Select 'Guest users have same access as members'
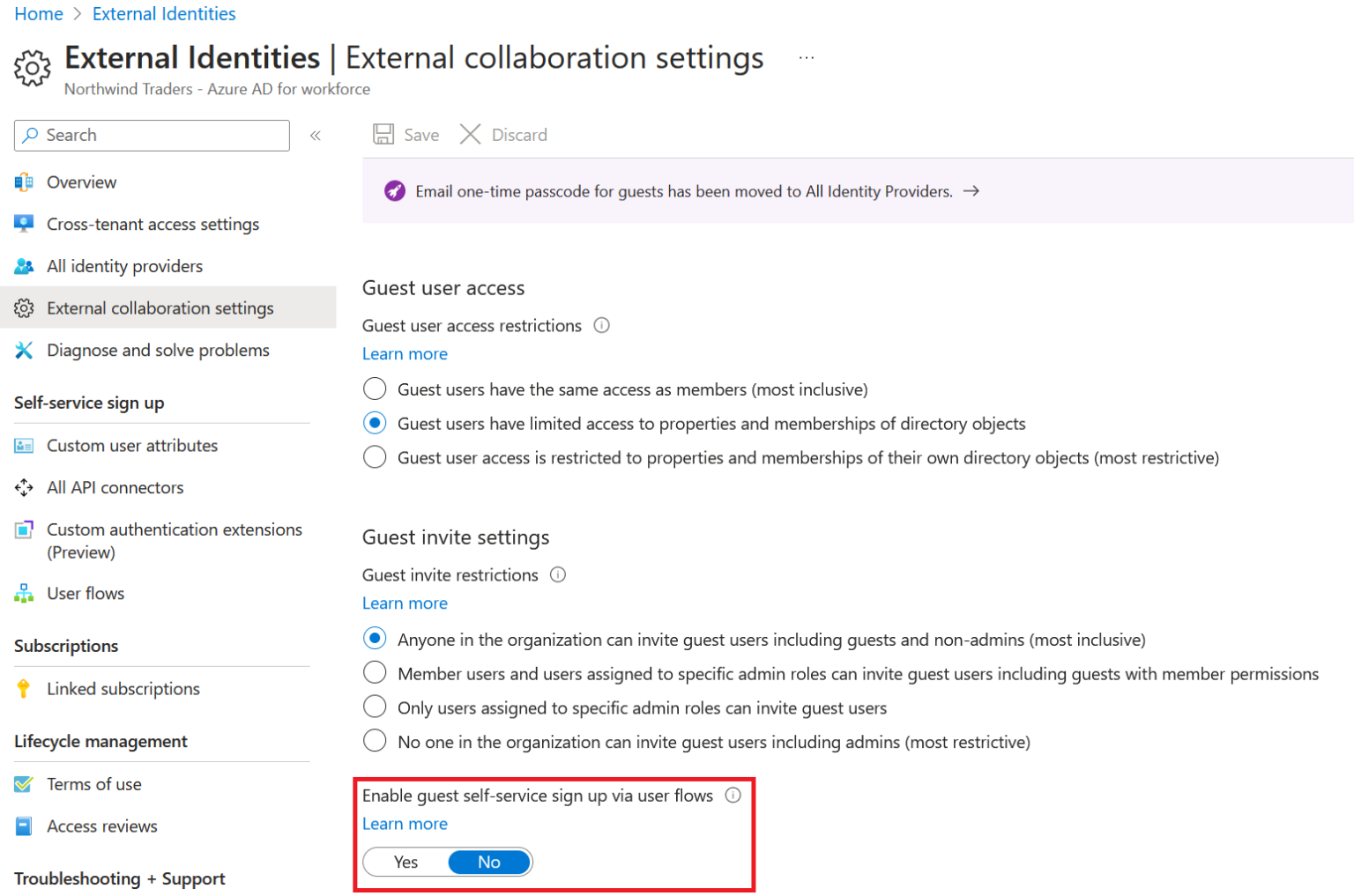The image size is (1354, 896). pyautogui.click(x=375, y=389)
